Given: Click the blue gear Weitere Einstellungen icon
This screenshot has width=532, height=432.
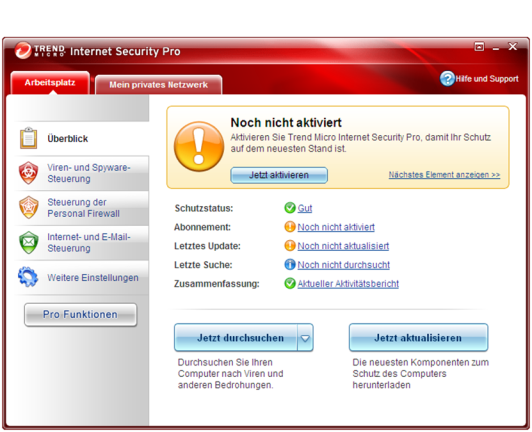Looking at the screenshot, I should 28,277.
